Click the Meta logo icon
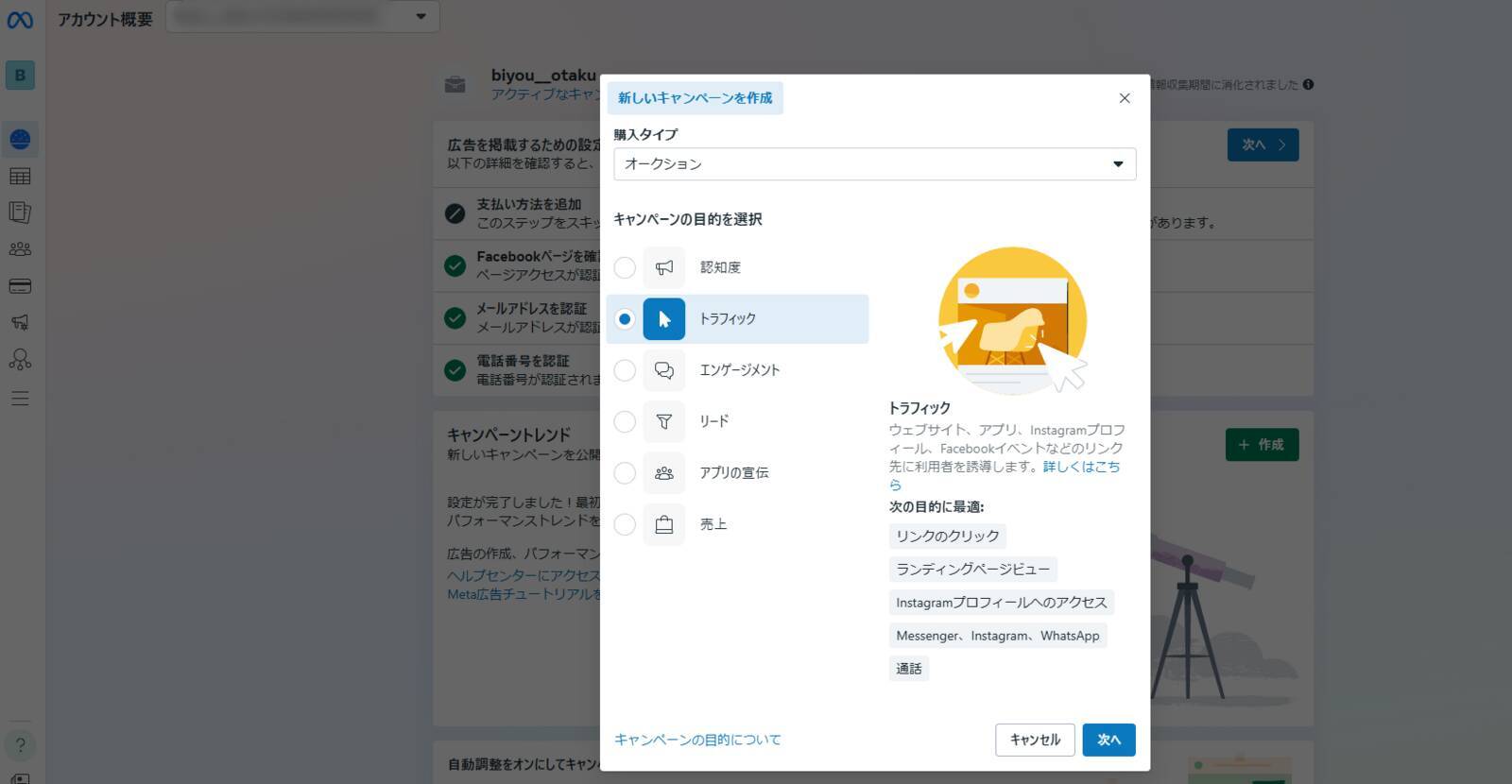This screenshot has width=1512, height=784. click(20, 19)
